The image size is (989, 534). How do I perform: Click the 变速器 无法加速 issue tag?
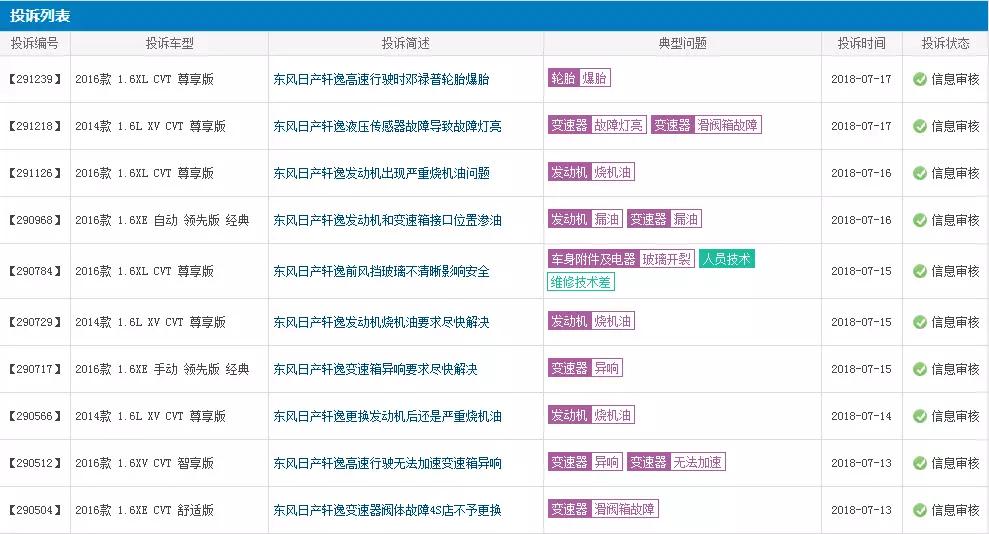click(676, 461)
